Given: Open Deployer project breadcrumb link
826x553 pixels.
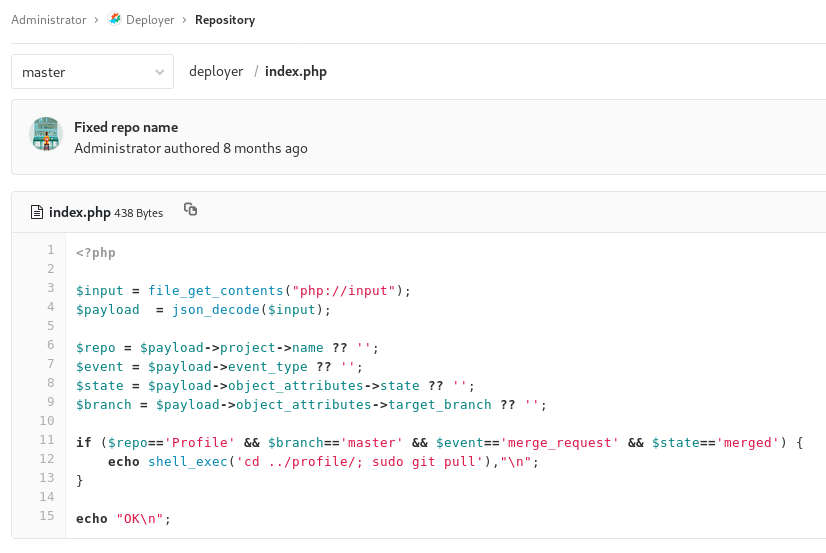Looking at the screenshot, I should pos(149,20).
